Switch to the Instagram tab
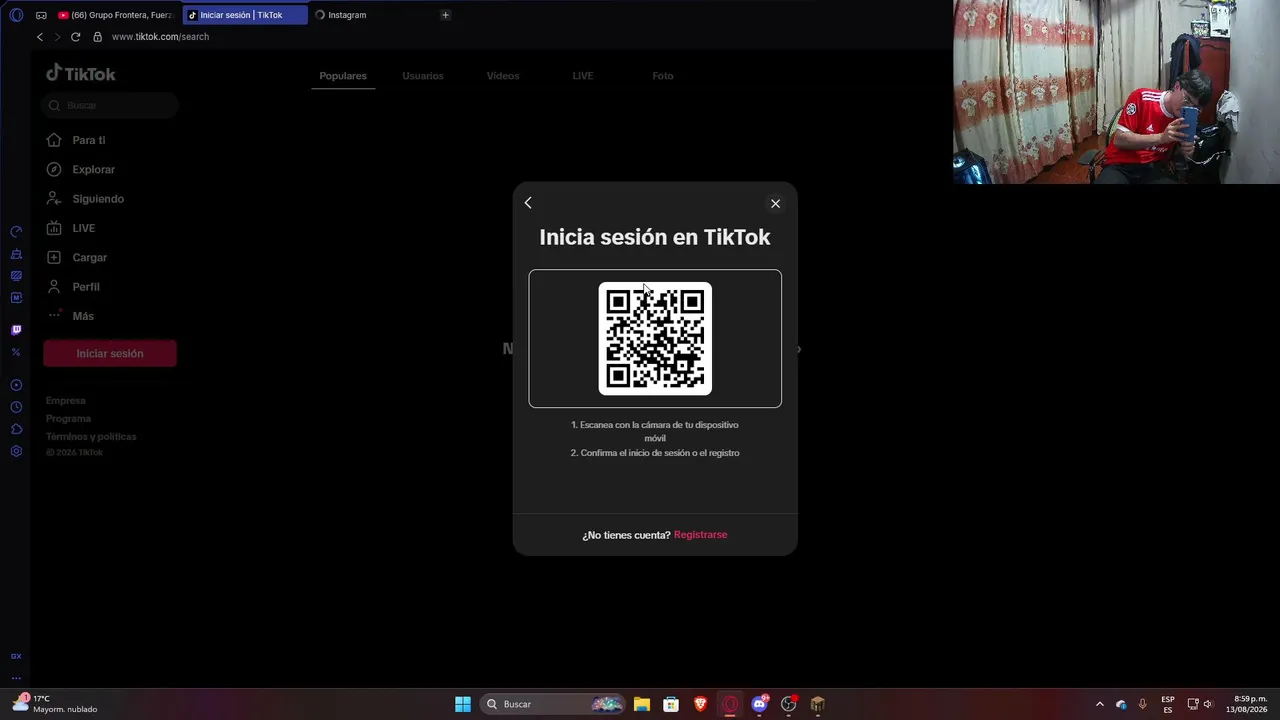Screen dimensions: 1280x720 [x=370, y=15]
